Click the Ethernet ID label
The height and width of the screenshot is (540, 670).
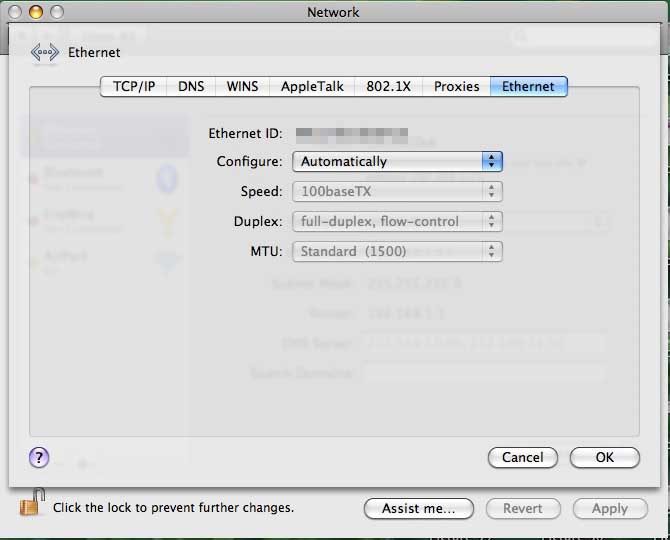245,134
